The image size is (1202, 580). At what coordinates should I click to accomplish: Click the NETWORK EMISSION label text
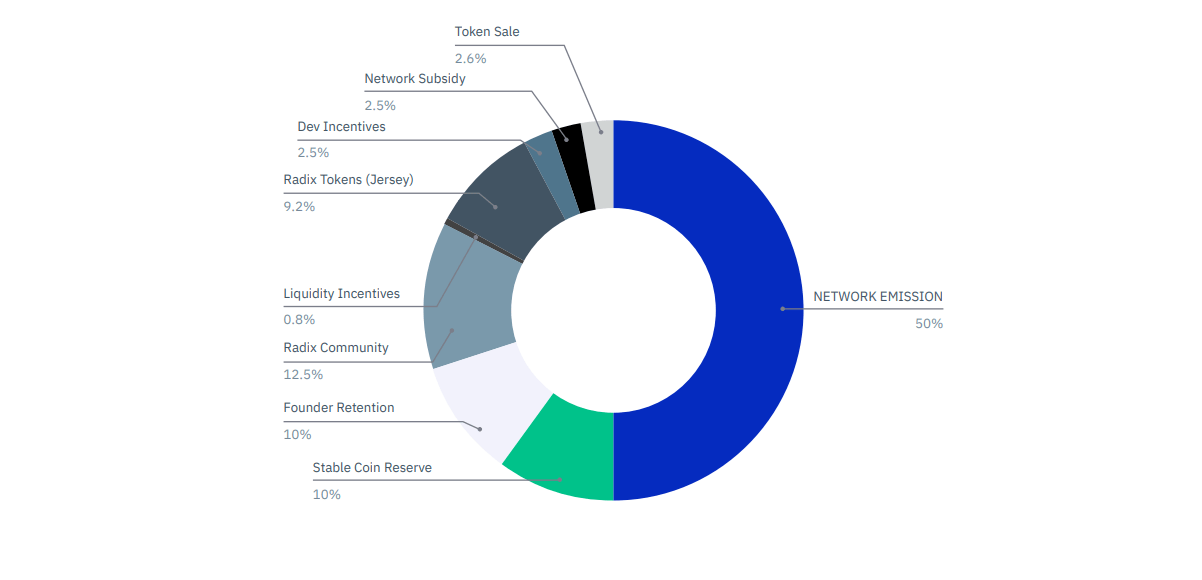pyautogui.click(x=877, y=297)
